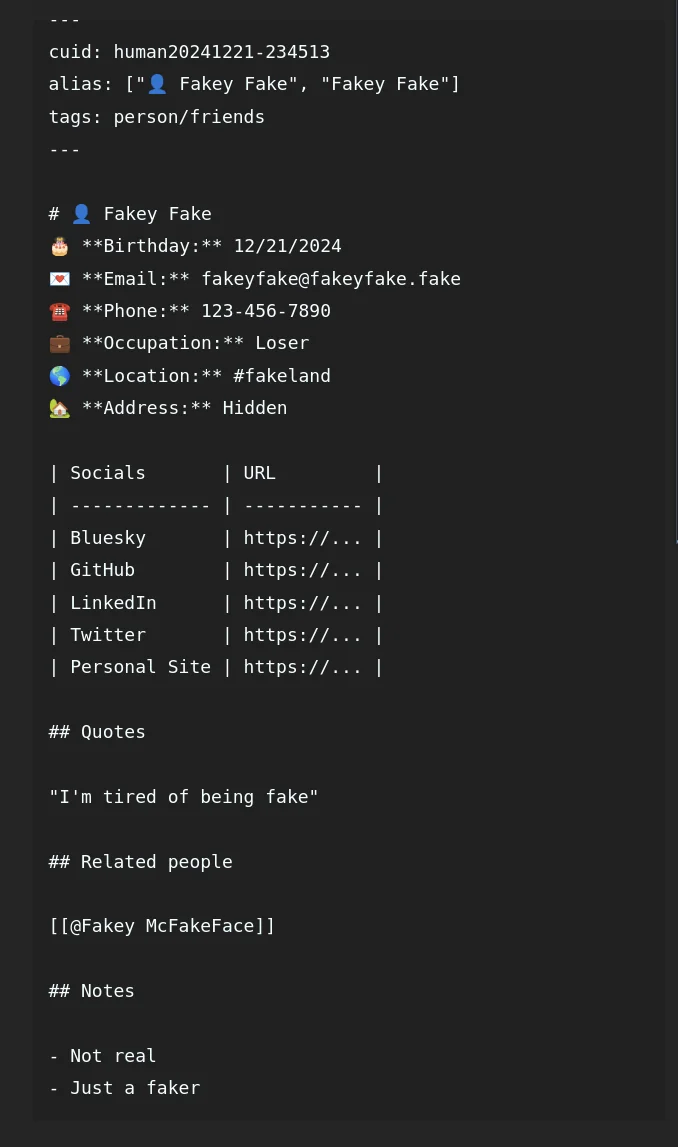Place cursor on the Quotes heading

[x=112, y=732]
